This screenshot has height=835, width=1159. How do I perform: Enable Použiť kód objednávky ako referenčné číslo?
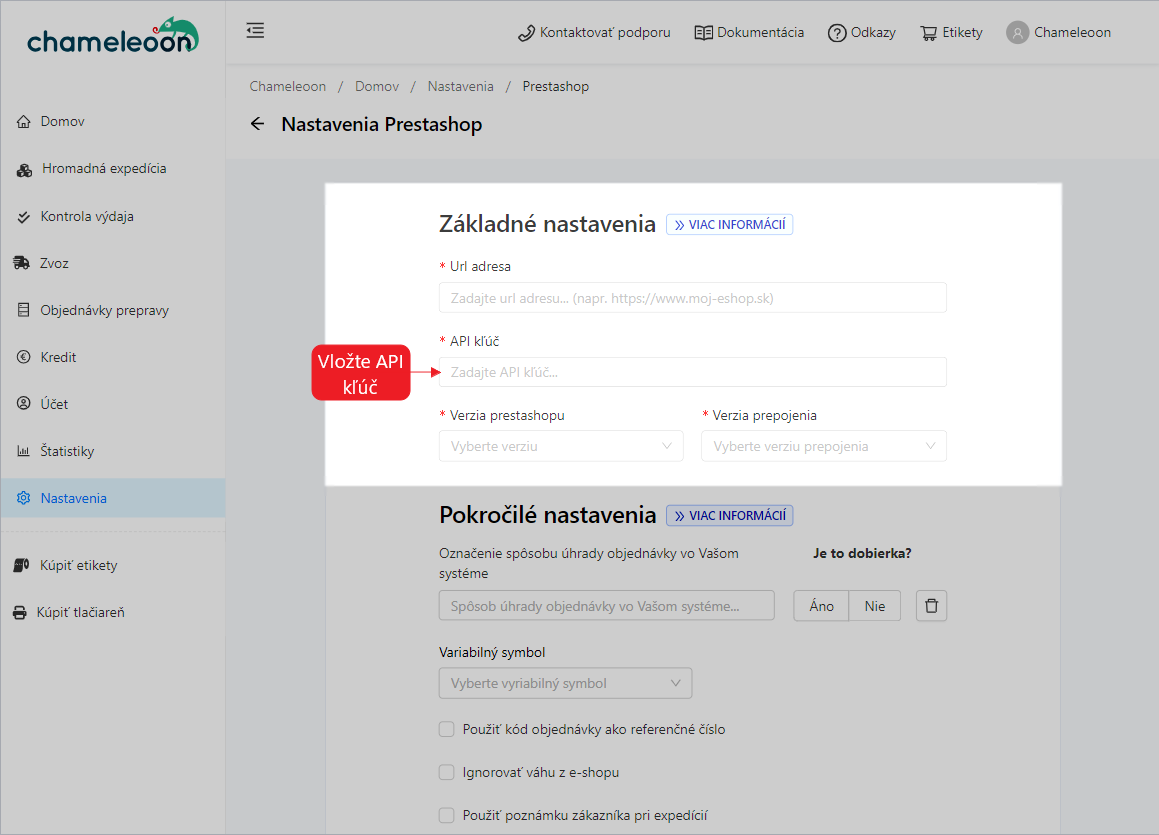447,729
